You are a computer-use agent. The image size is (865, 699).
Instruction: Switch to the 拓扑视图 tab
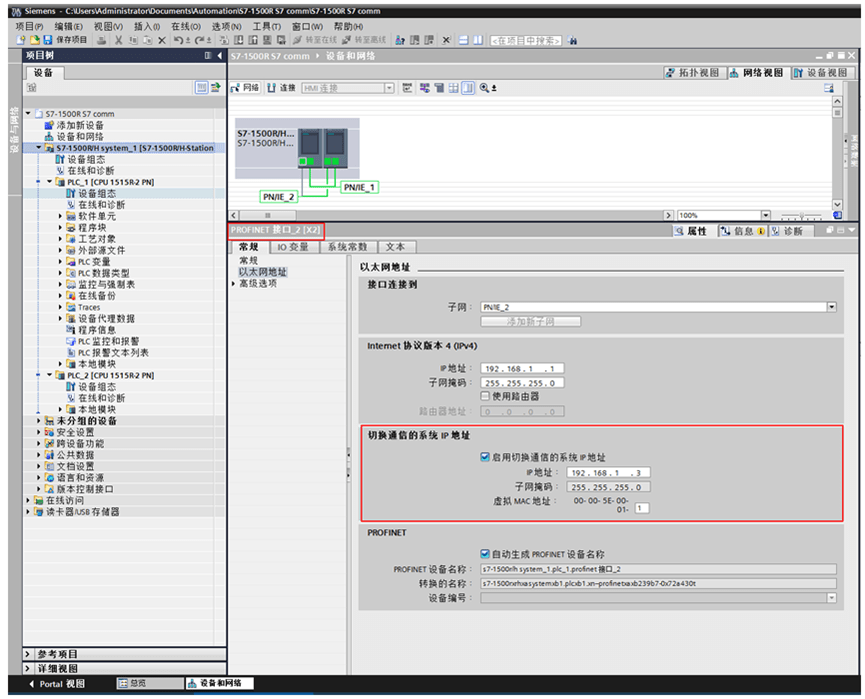[700, 74]
